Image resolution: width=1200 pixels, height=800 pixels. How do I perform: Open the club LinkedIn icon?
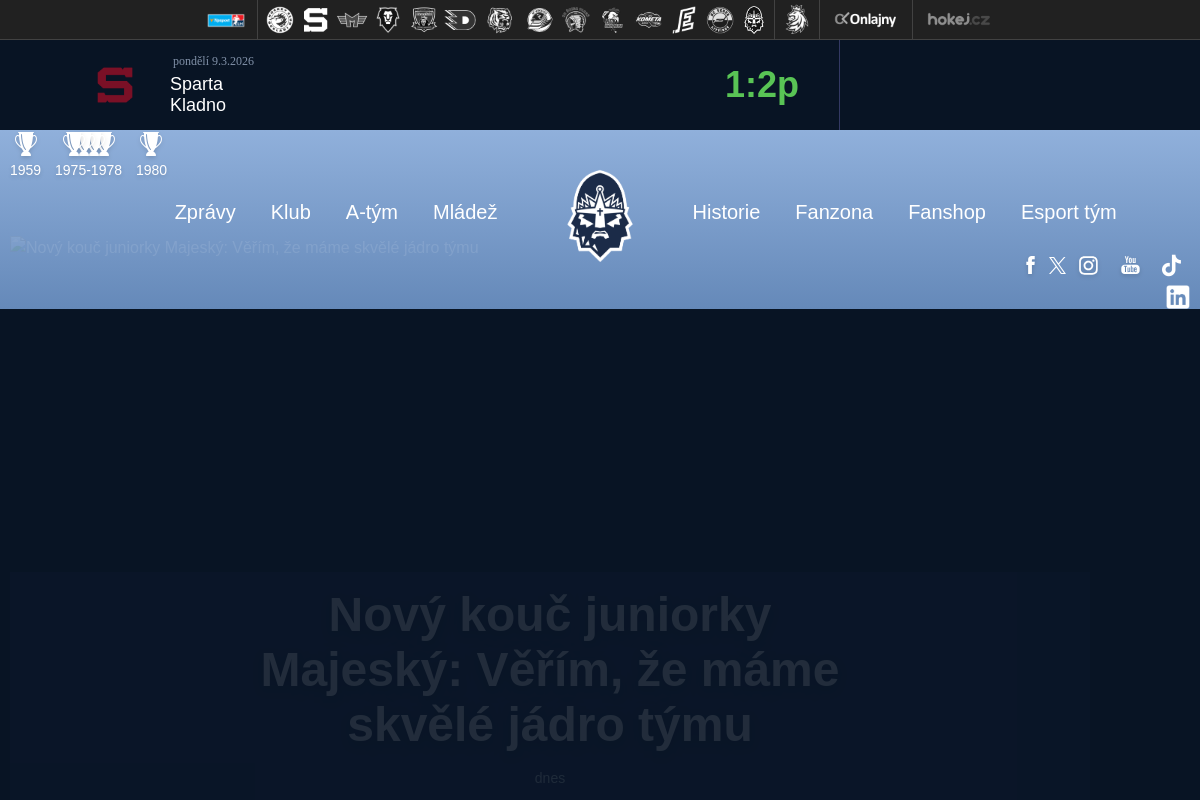[x=1178, y=297]
